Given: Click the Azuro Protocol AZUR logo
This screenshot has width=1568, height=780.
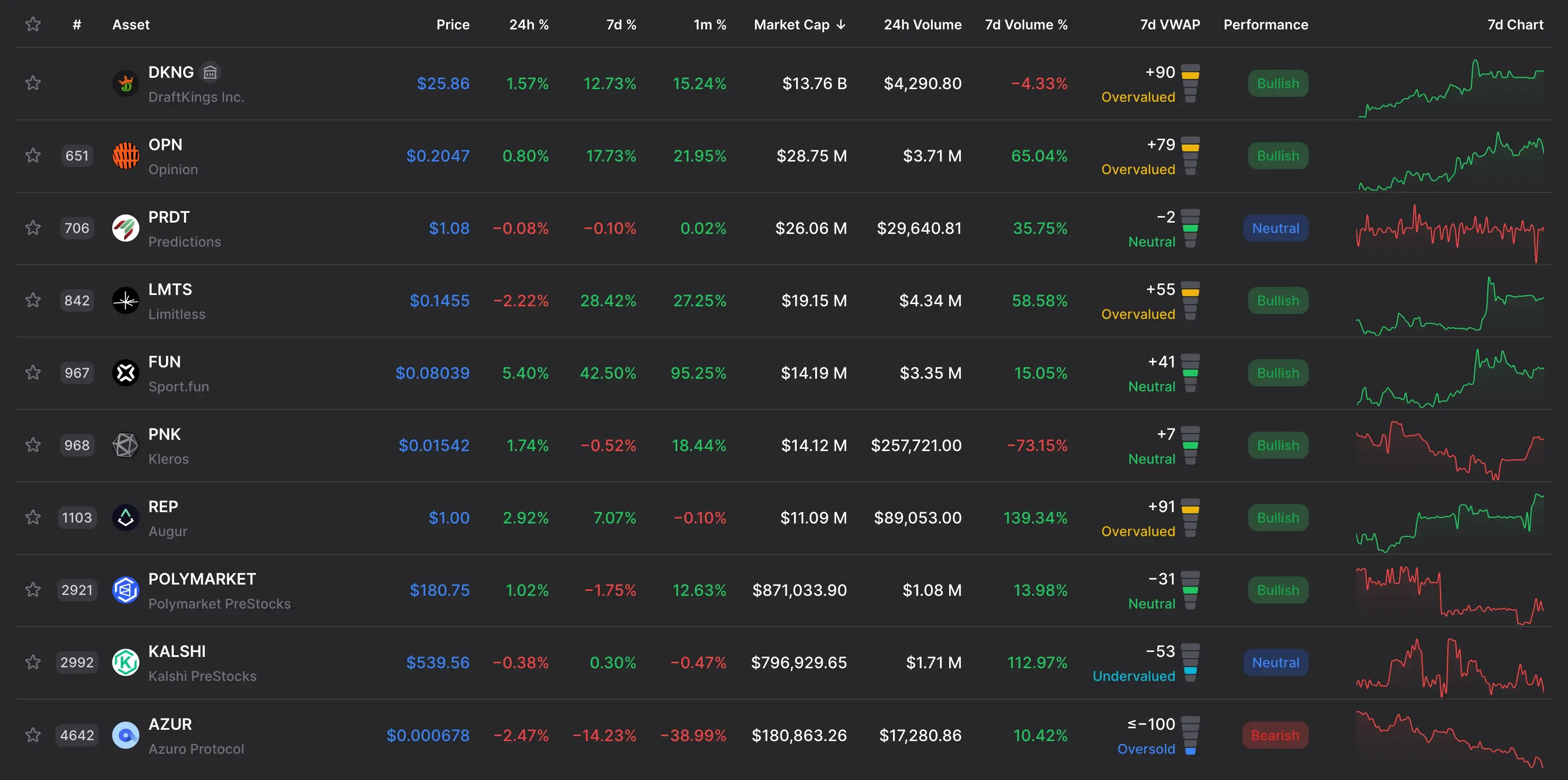Looking at the screenshot, I should pyautogui.click(x=126, y=735).
